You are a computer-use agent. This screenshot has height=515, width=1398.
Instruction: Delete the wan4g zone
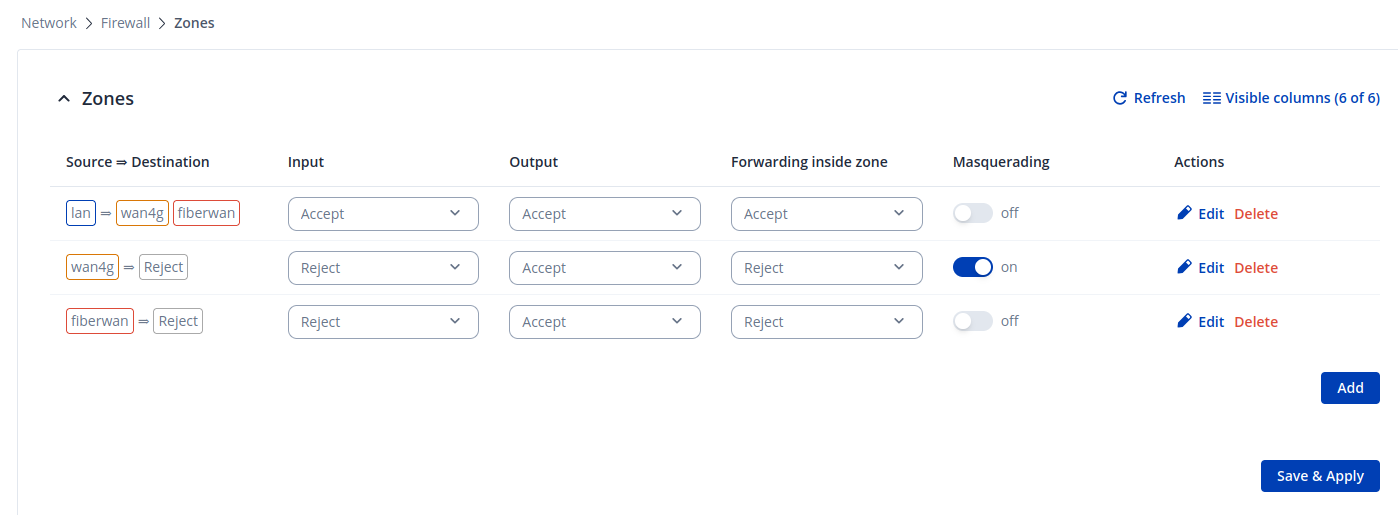click(1256, 268)
